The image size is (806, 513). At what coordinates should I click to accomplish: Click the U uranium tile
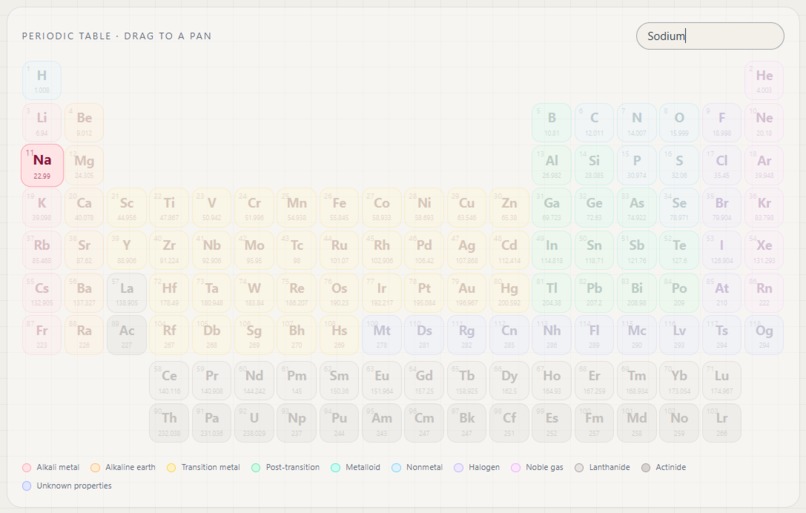pyautogui.click(x=254, y=423)
